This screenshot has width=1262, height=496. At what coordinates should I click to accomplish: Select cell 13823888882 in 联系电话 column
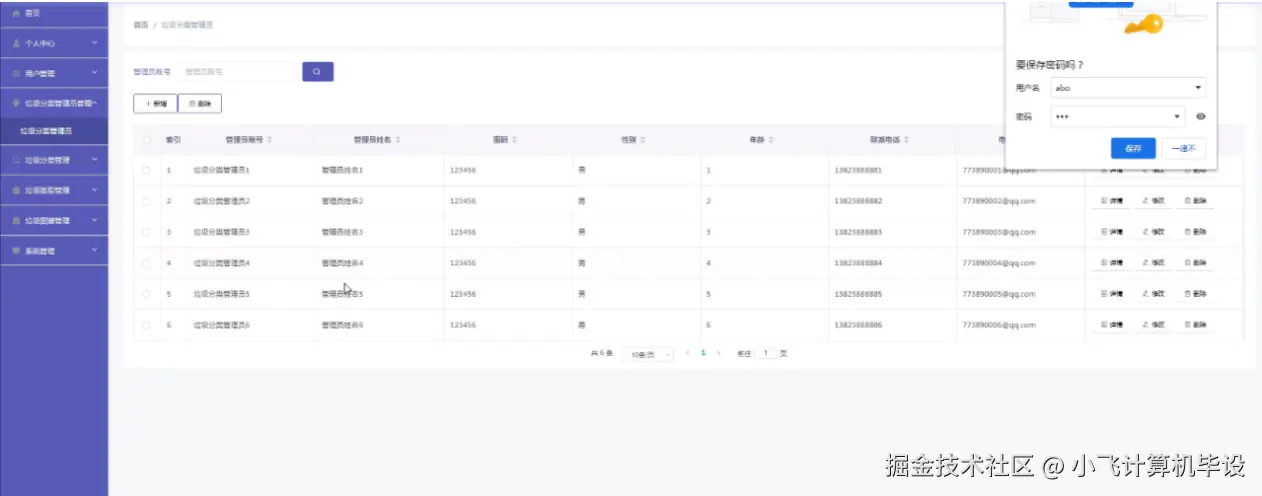858,201
